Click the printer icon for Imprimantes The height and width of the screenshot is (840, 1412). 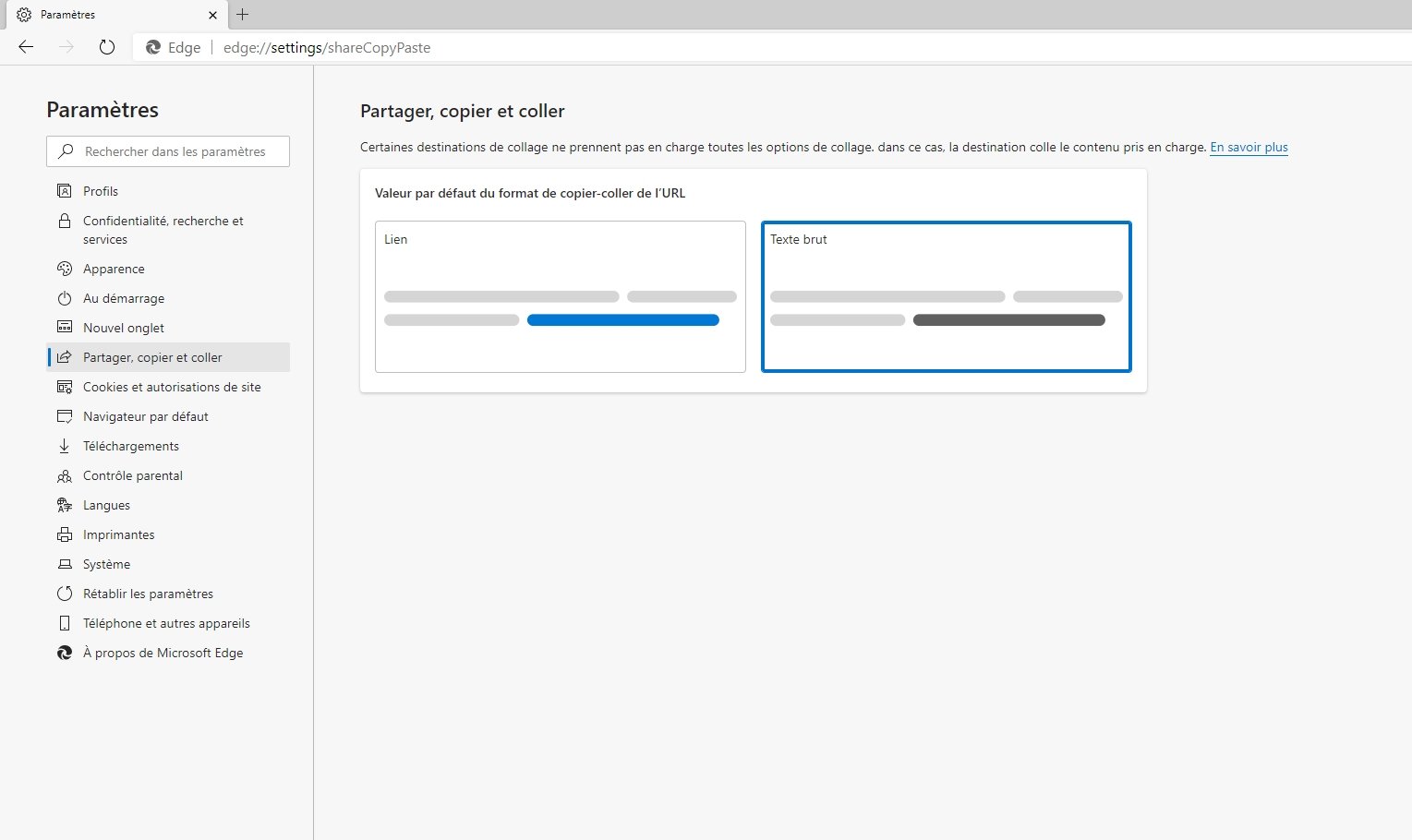click(x=65, y=534)
